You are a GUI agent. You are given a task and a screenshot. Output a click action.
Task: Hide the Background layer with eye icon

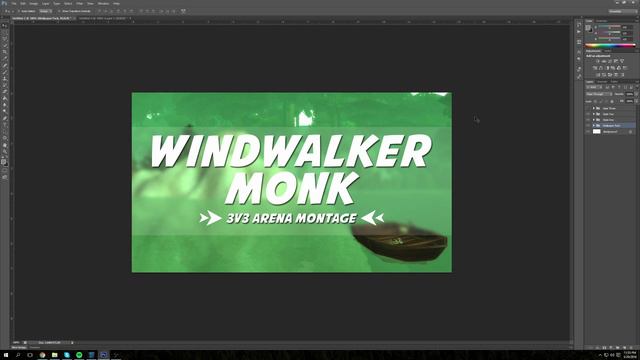(x=588, y=132)
